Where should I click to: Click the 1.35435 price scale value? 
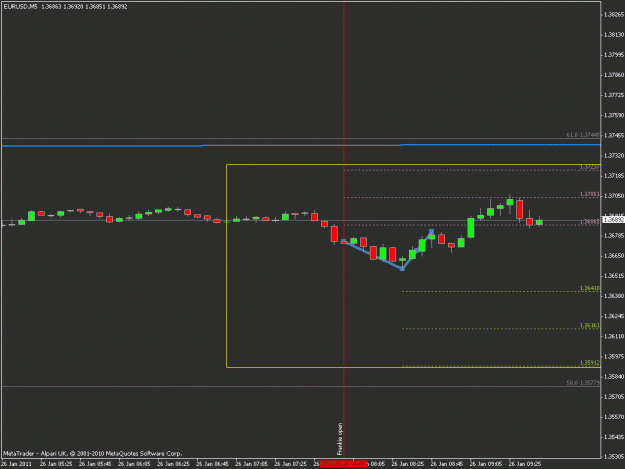coord(614,437)
